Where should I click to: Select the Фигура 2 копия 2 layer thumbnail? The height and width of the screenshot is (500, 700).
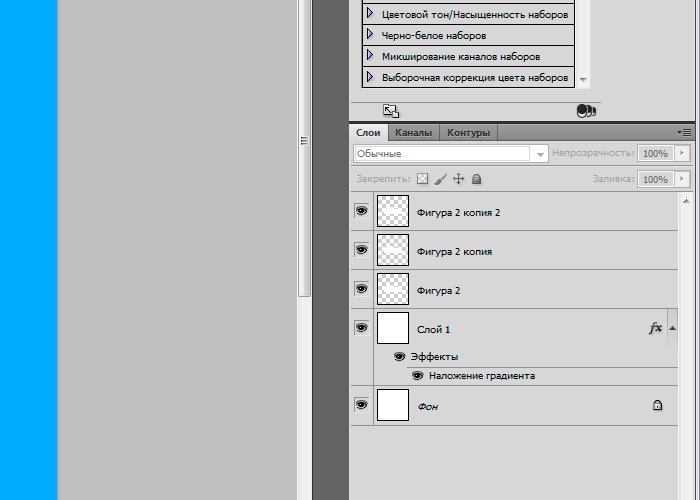point(393,211)
